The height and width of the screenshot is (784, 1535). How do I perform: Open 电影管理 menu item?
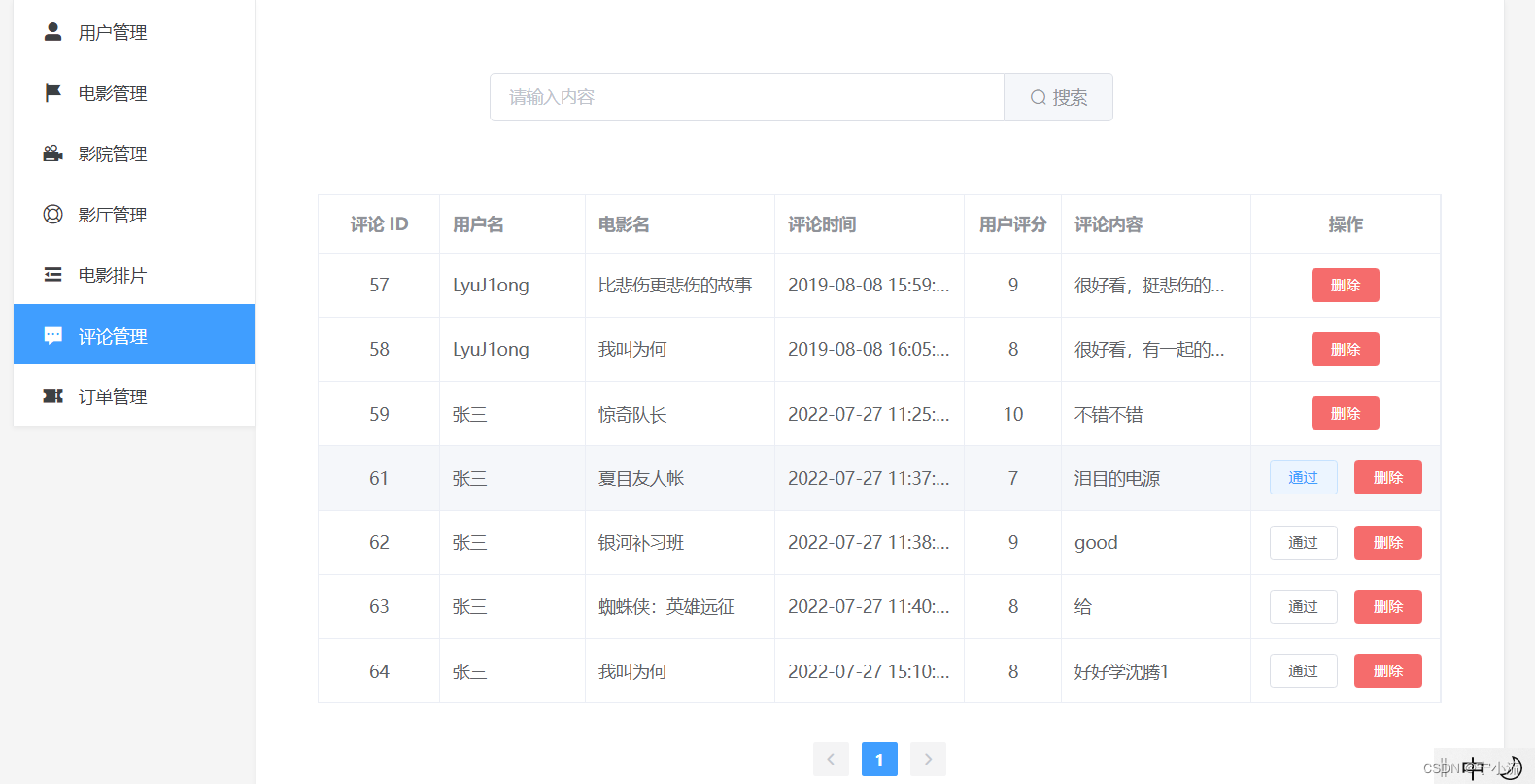tap(134, 93)
